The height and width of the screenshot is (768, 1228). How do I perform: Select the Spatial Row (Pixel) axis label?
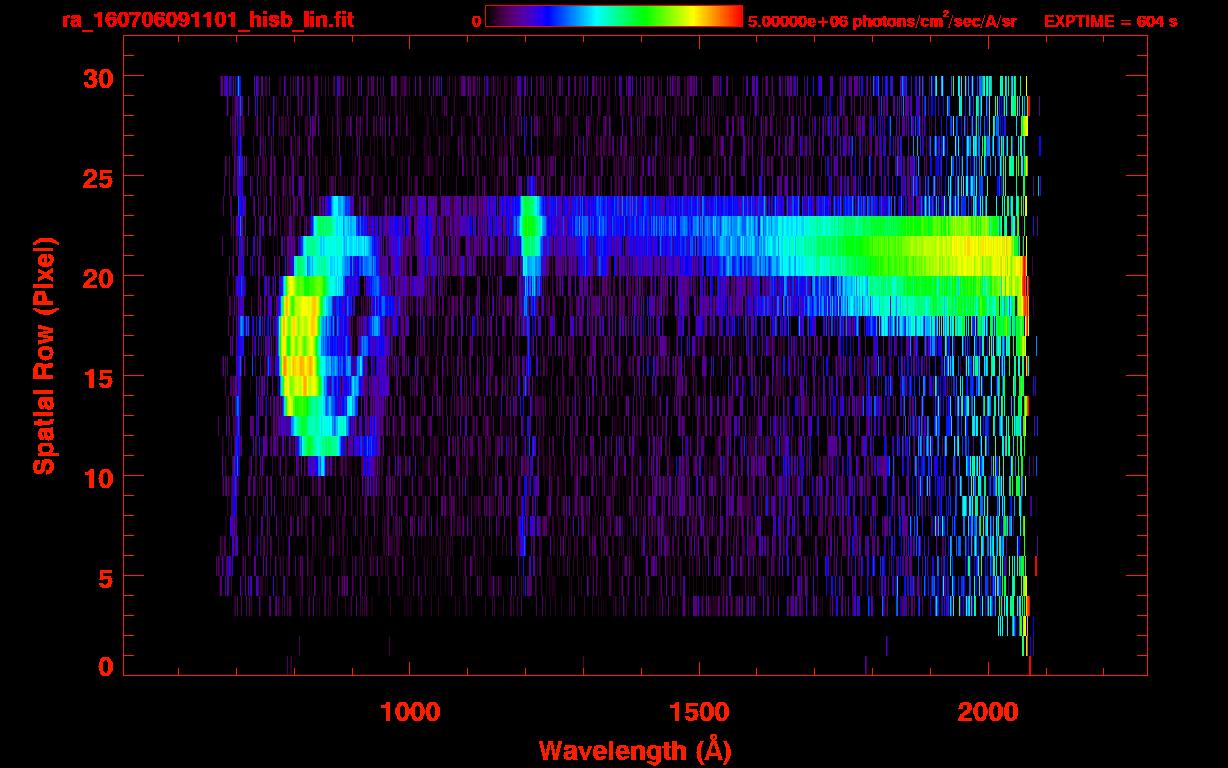point(44,355)
